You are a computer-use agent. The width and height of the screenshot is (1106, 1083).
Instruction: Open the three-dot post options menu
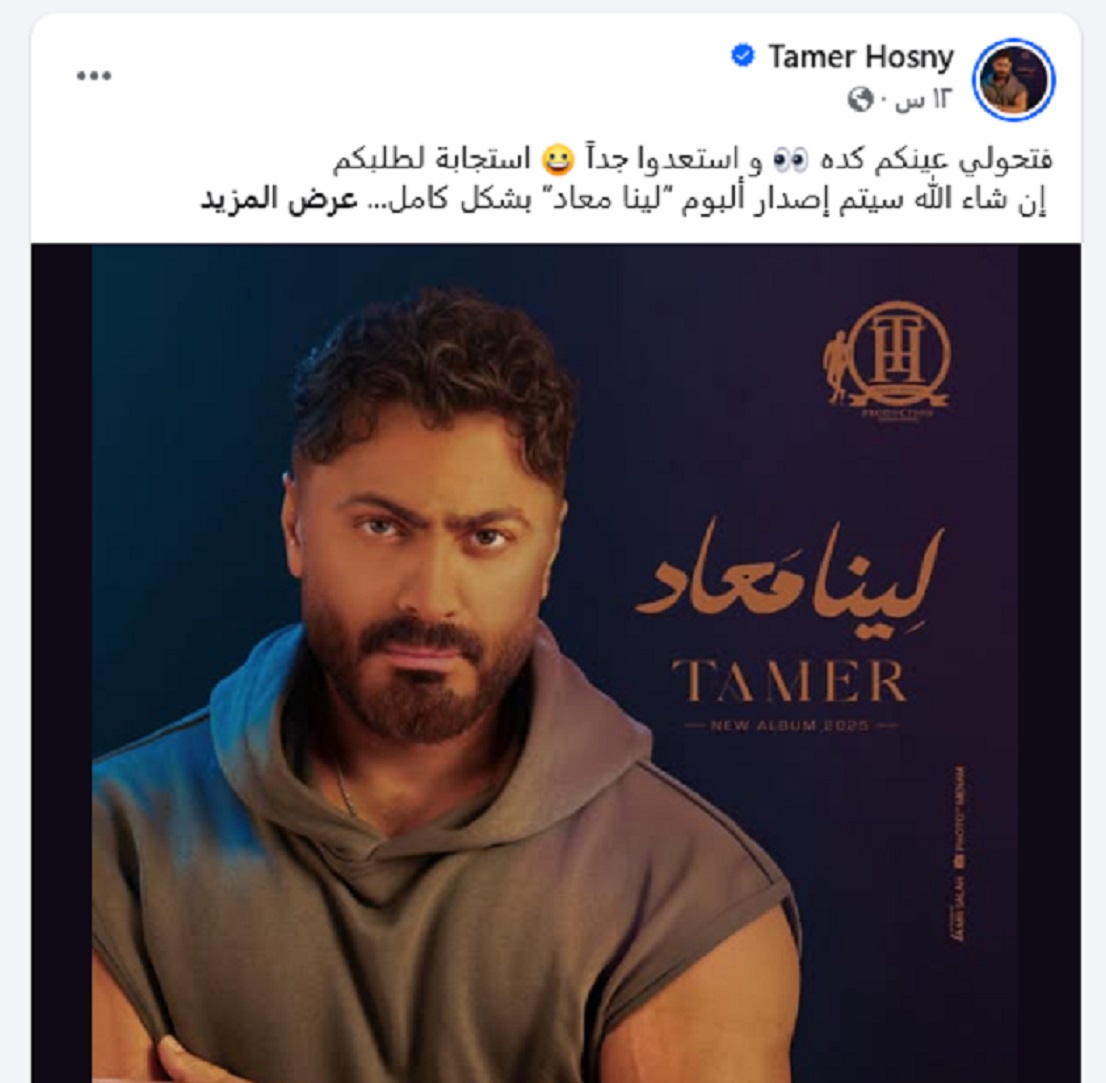click(x=94, y=75)
